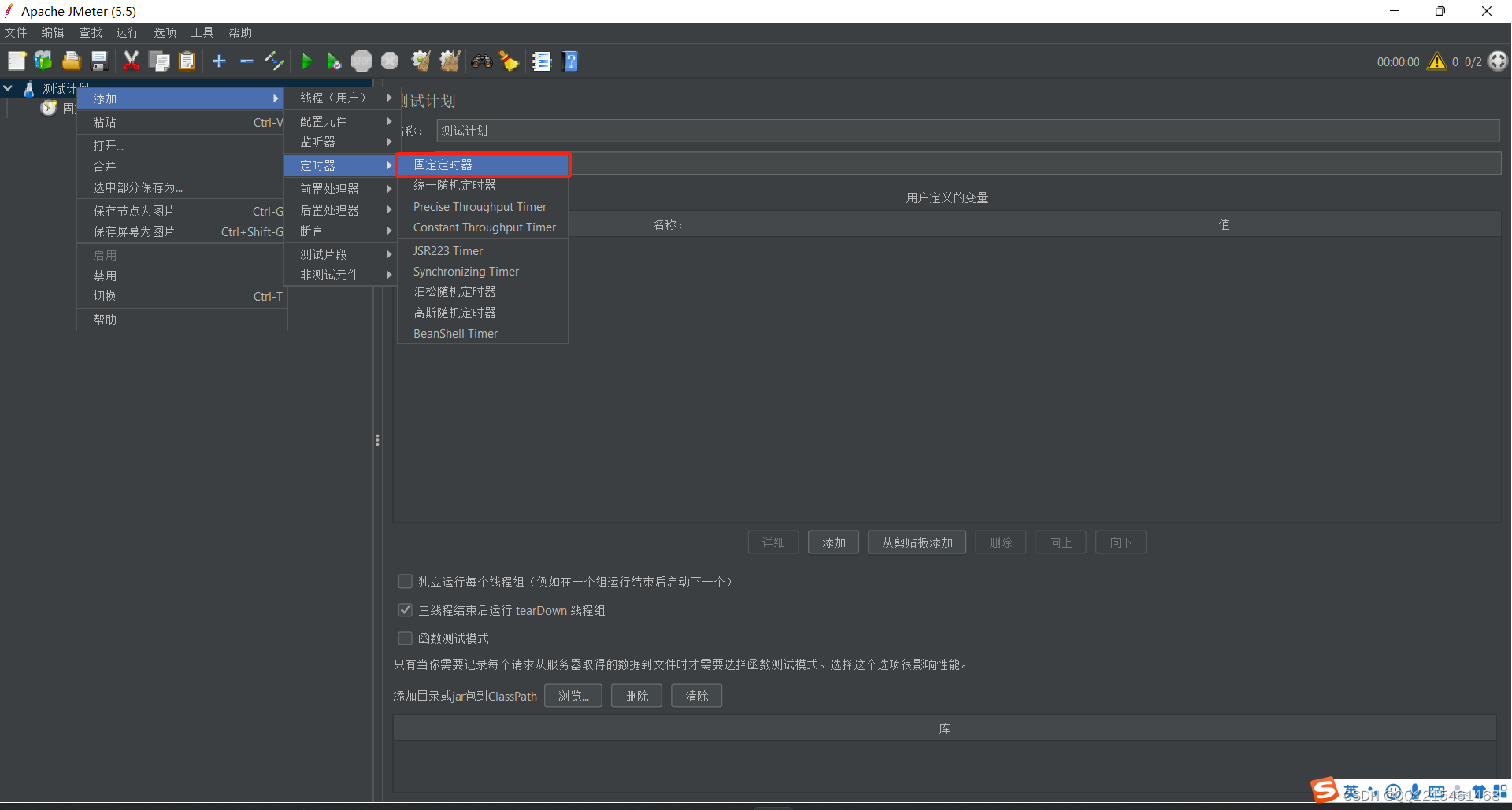Expand 非测试元件 submenu
This screenshot has width=1512, height=810.
coord(342,275)
